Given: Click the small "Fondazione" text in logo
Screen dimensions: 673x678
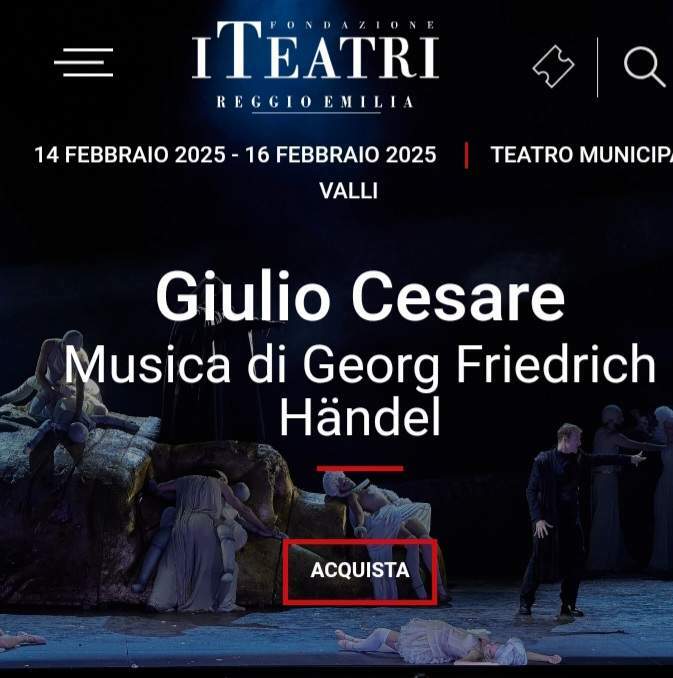Looking at the screenshot, I should pos(352,25).
